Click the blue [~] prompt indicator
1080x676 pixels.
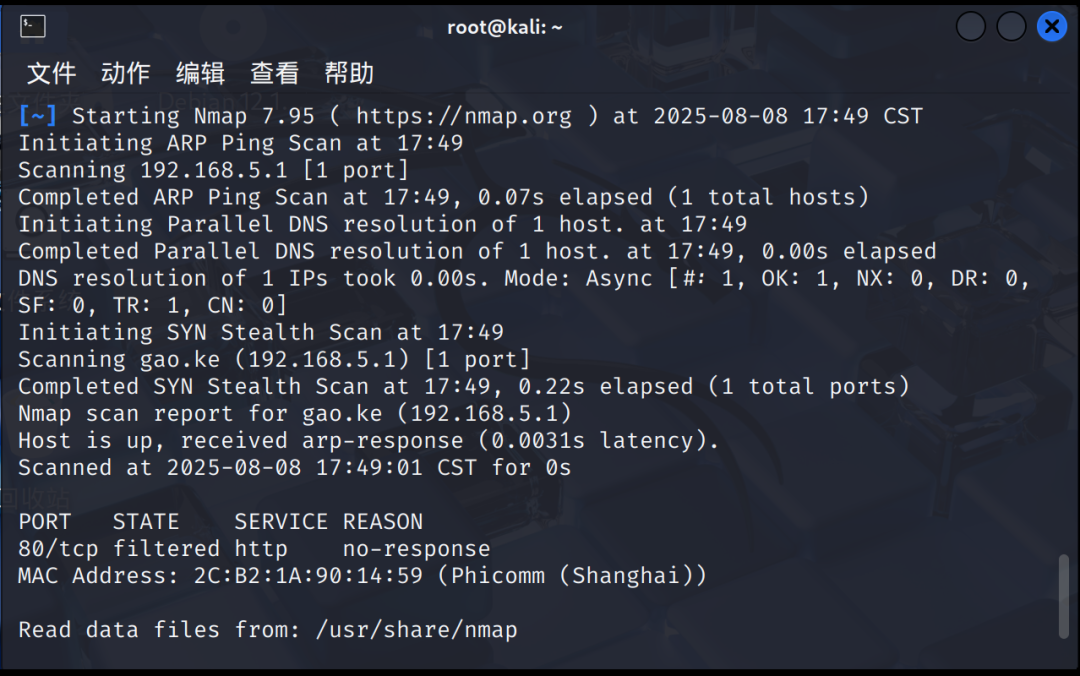point(37,115)
